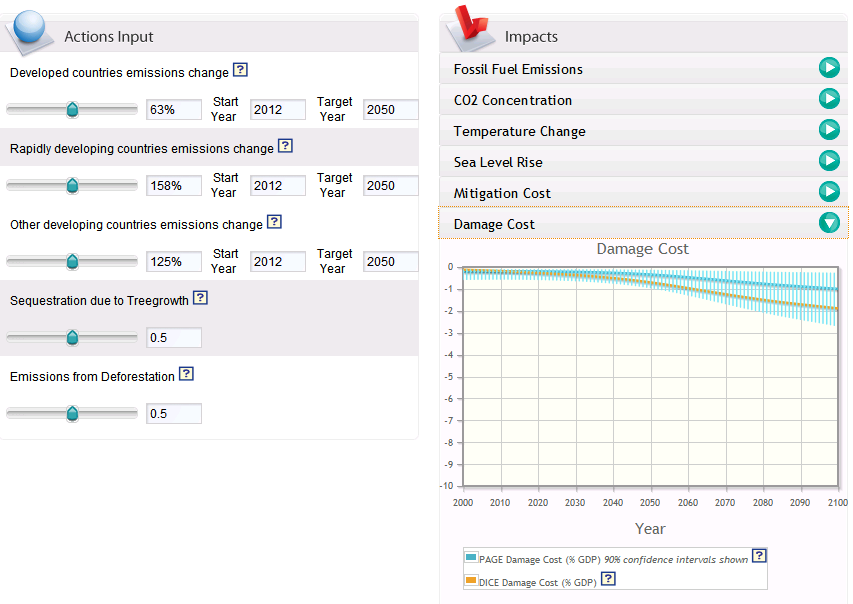Screen dimensions: 853x604
Task: Expand CO2 Concentration section arrow
Action: click(x=828, y=99)
